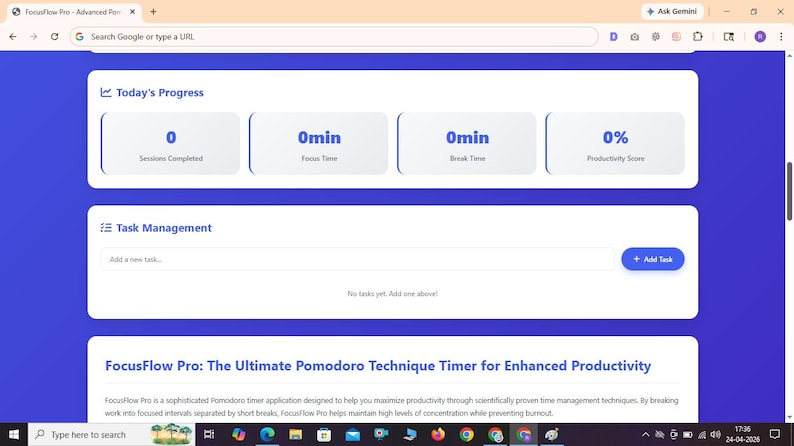Click the 0% Productivity Score card
Screen dimensions: 794x446
(x=615, y=144)
